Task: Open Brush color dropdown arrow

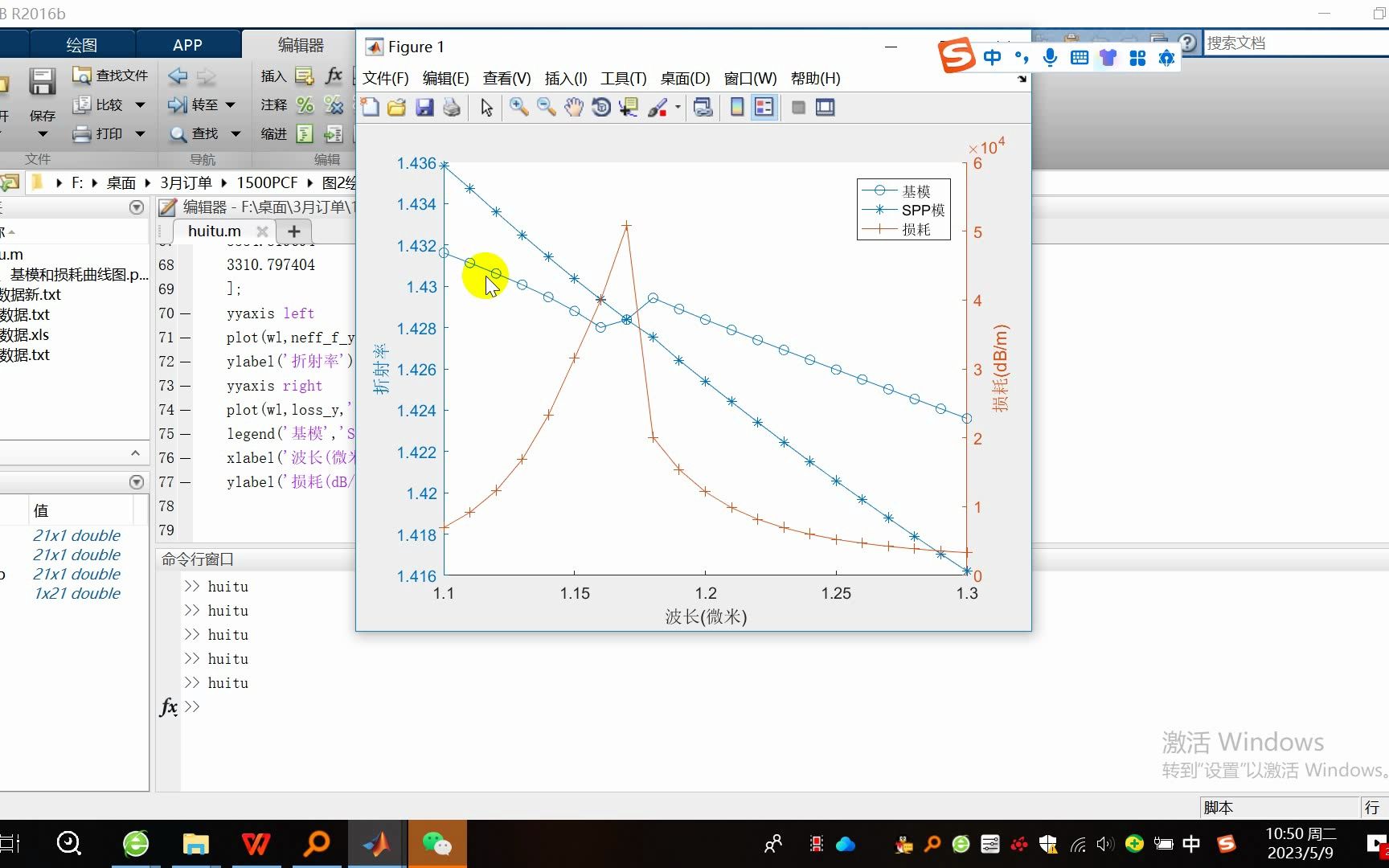Action: 678,108
